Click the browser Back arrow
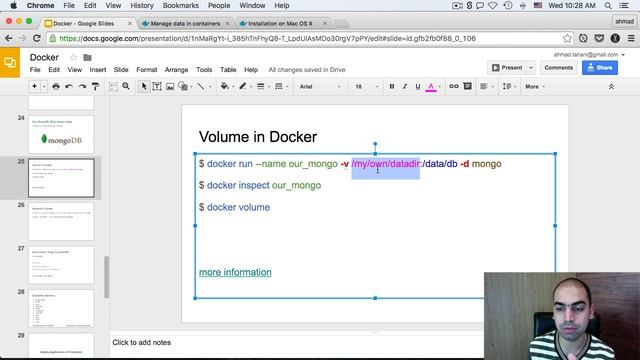The width and height of the screenshot is (640, 360). click(9, 38)
